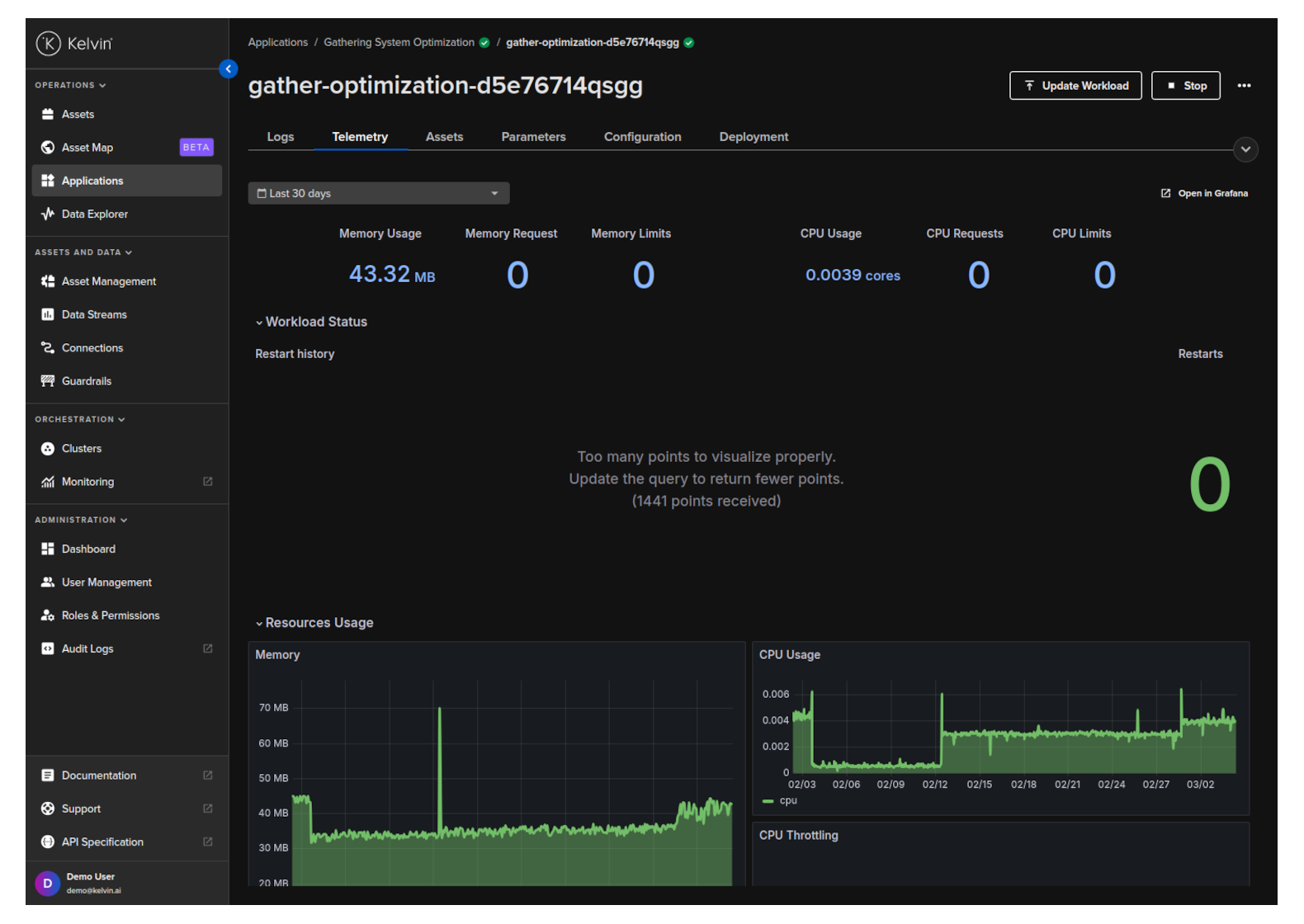Open Roles & Permissions

tap(111, 615)
